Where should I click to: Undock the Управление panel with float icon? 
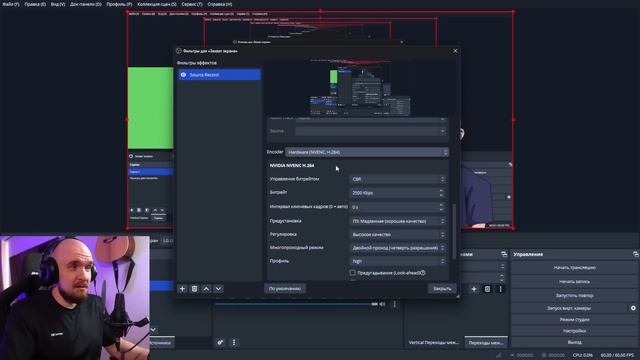coord(636,254)
